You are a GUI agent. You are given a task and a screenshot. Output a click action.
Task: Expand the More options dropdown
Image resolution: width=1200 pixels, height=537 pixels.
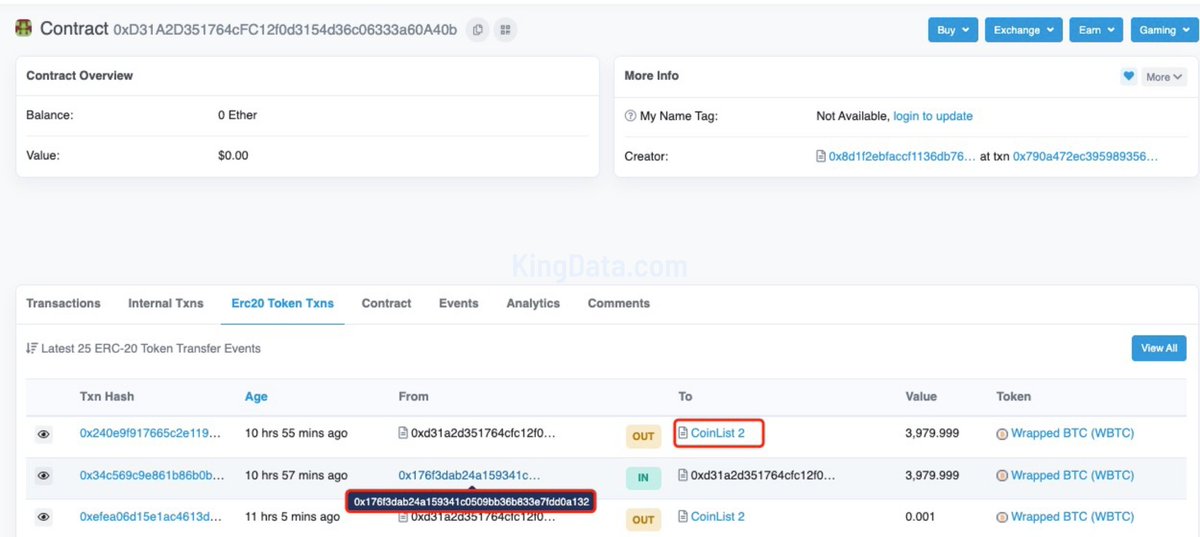[x=1164, y=77]
